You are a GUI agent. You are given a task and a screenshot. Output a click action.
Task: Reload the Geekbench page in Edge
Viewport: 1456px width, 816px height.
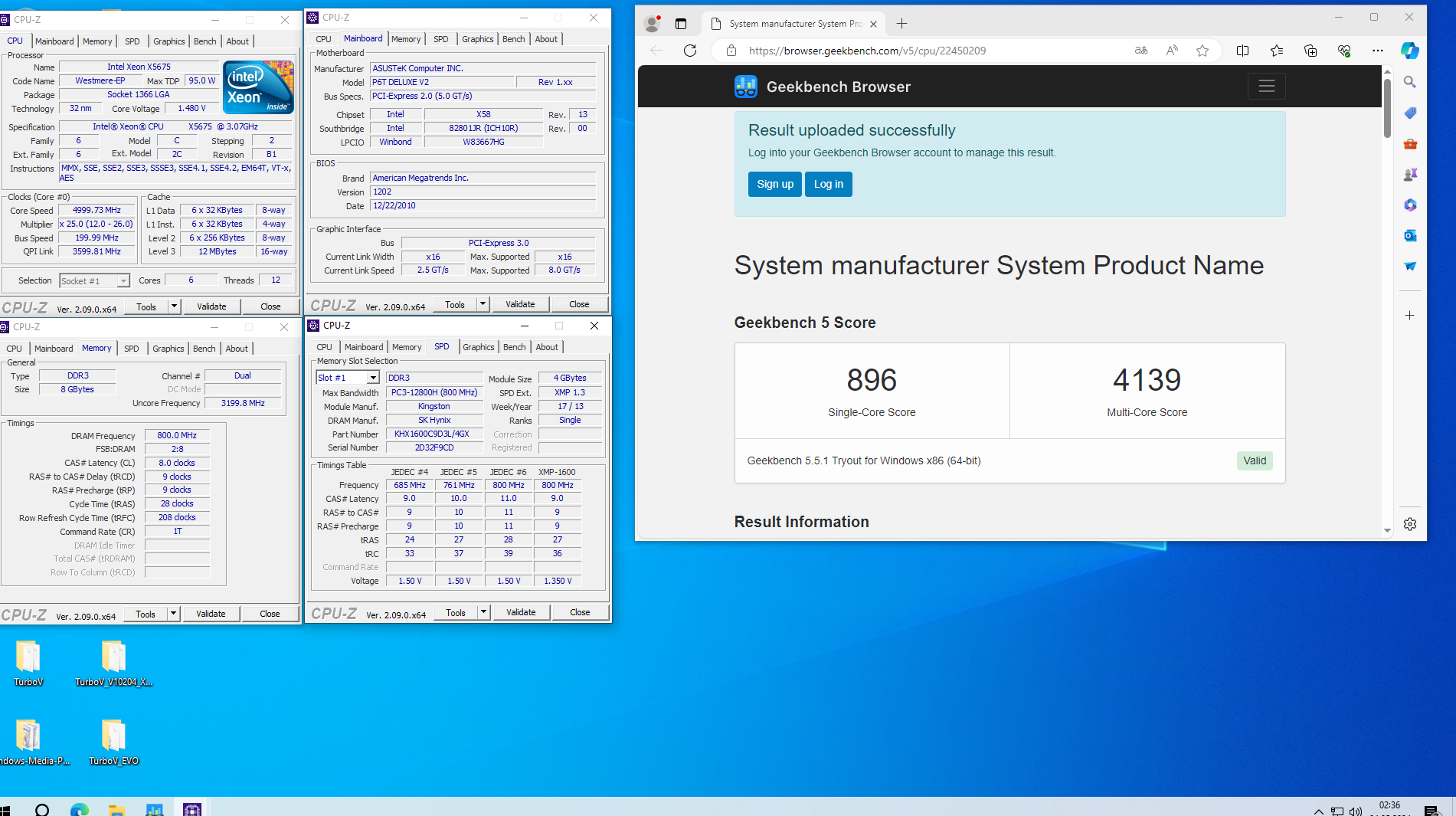[x=690, y=51]
